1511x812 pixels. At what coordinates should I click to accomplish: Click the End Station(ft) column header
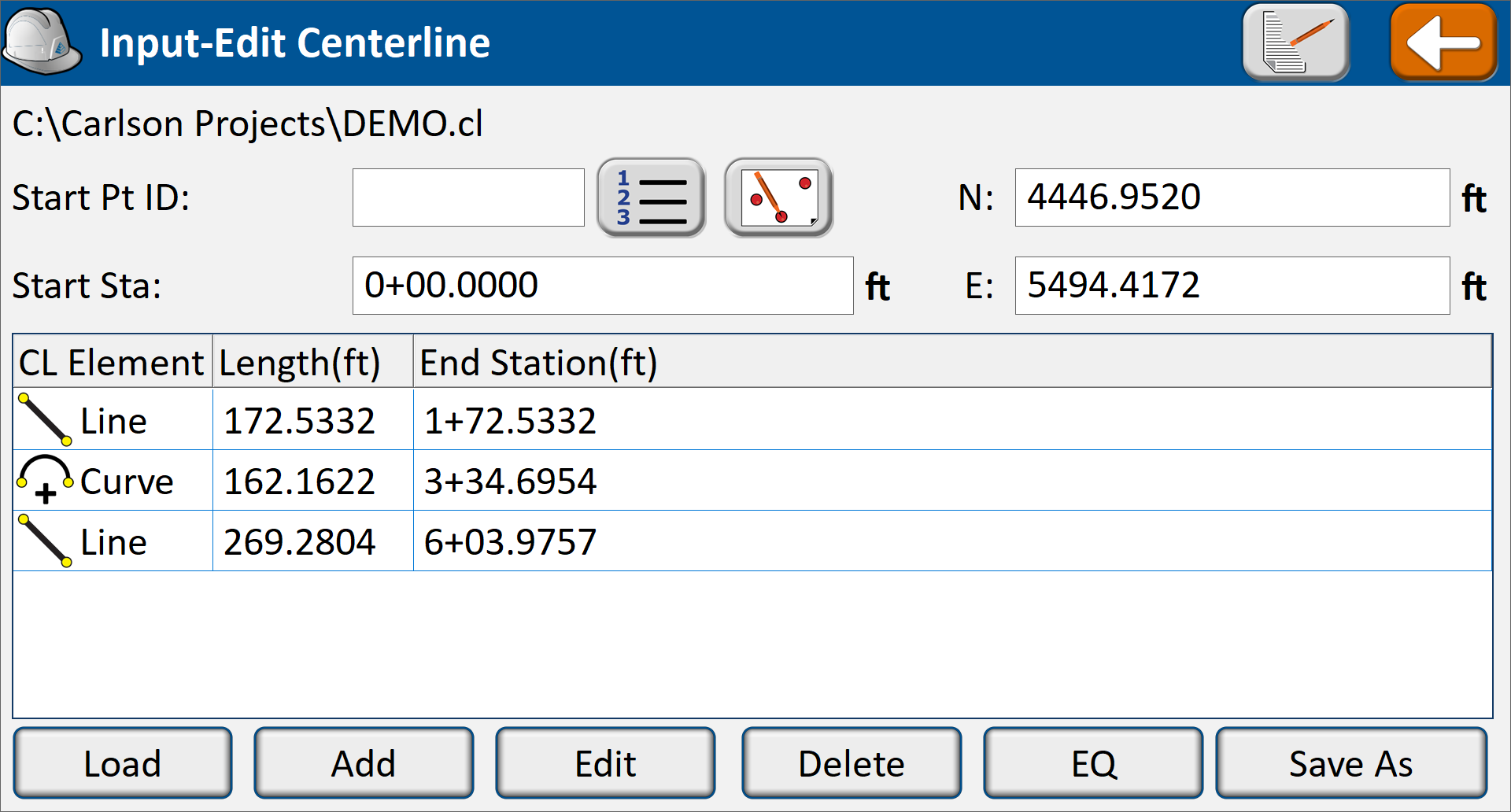click(x=952, y=362)
